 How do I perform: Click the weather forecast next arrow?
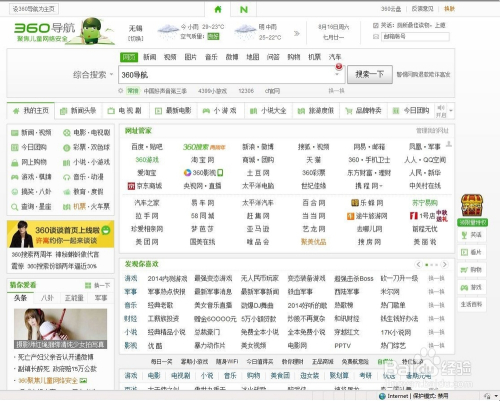point(296,33)
